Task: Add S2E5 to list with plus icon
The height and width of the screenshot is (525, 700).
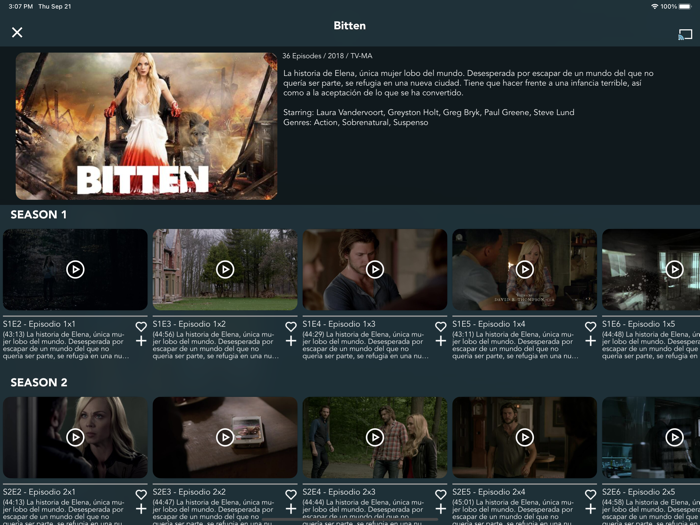Action: pyautogui.click(x=591, y=509)
